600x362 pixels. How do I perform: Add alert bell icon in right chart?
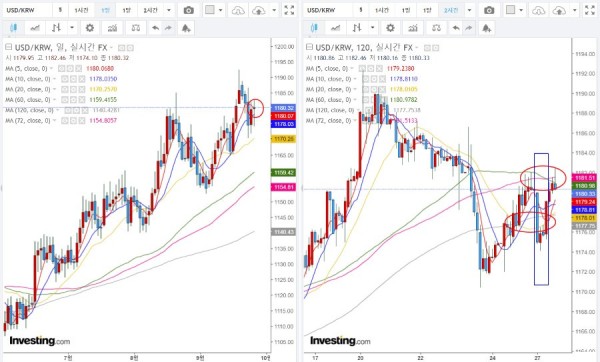click(x=486, y=28)
